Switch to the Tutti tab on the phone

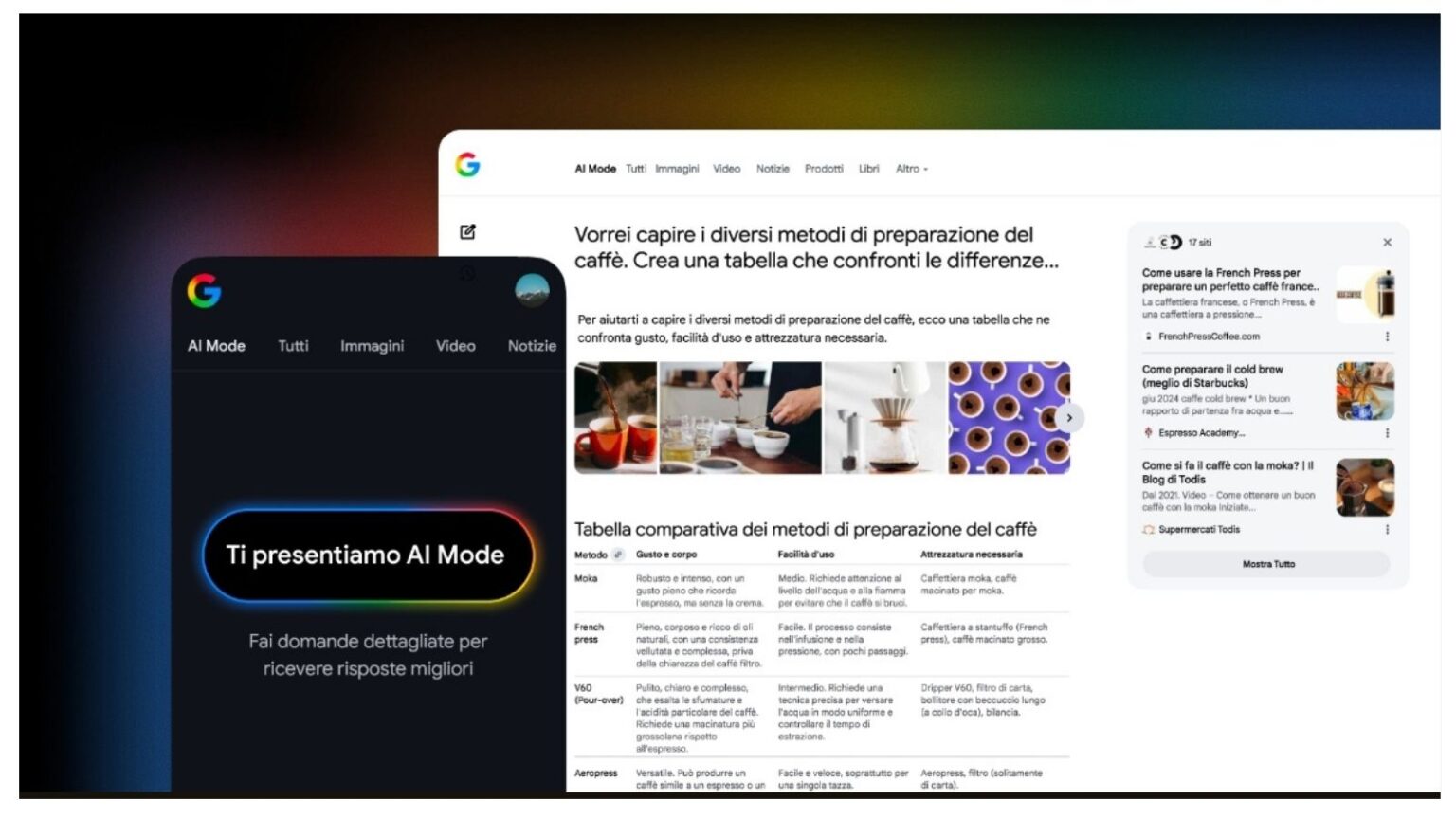point(293,346)
